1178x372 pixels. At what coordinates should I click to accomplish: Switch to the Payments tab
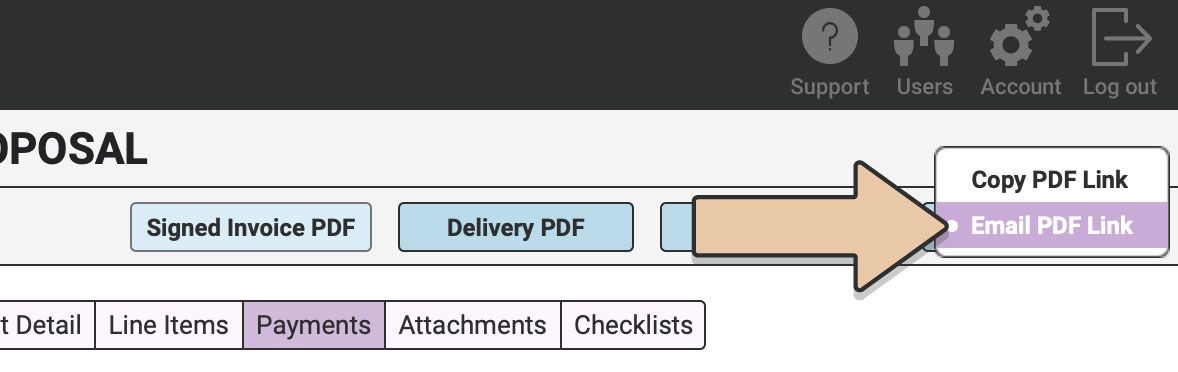(313, 325)
